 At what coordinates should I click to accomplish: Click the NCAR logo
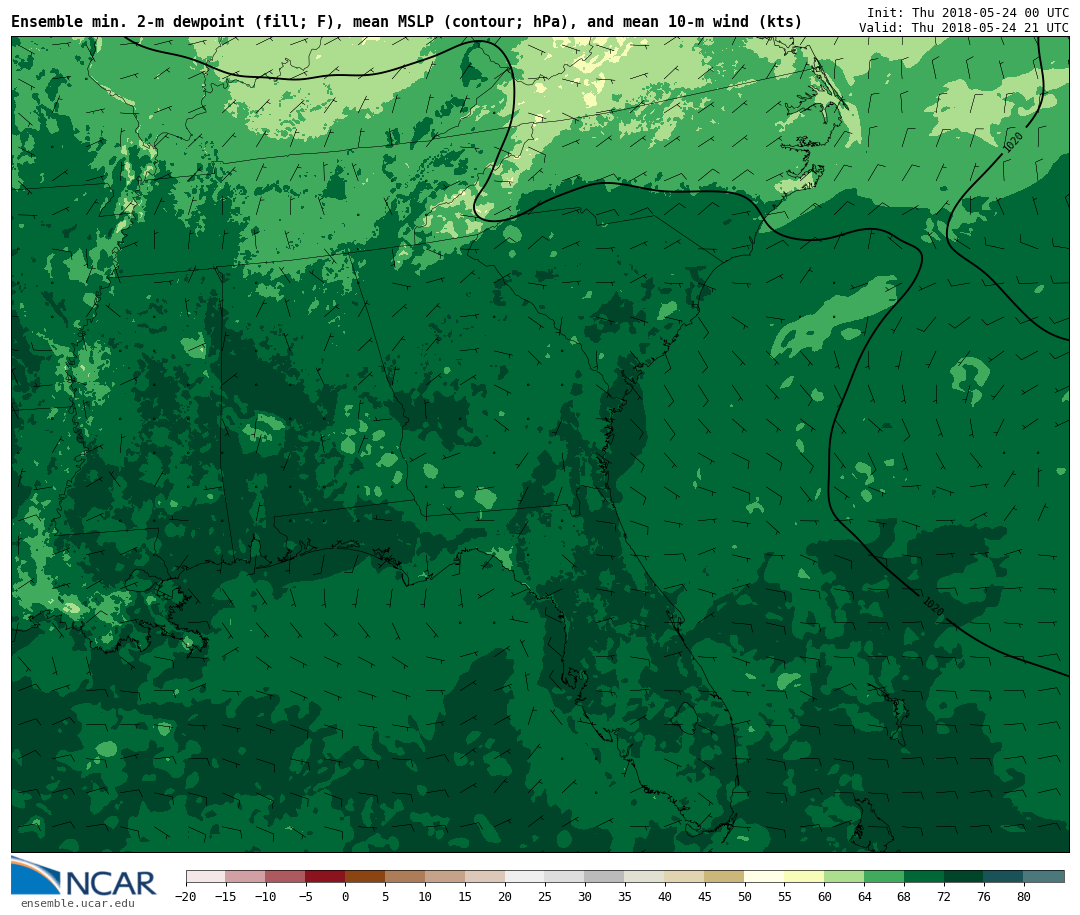coord(84,877)
